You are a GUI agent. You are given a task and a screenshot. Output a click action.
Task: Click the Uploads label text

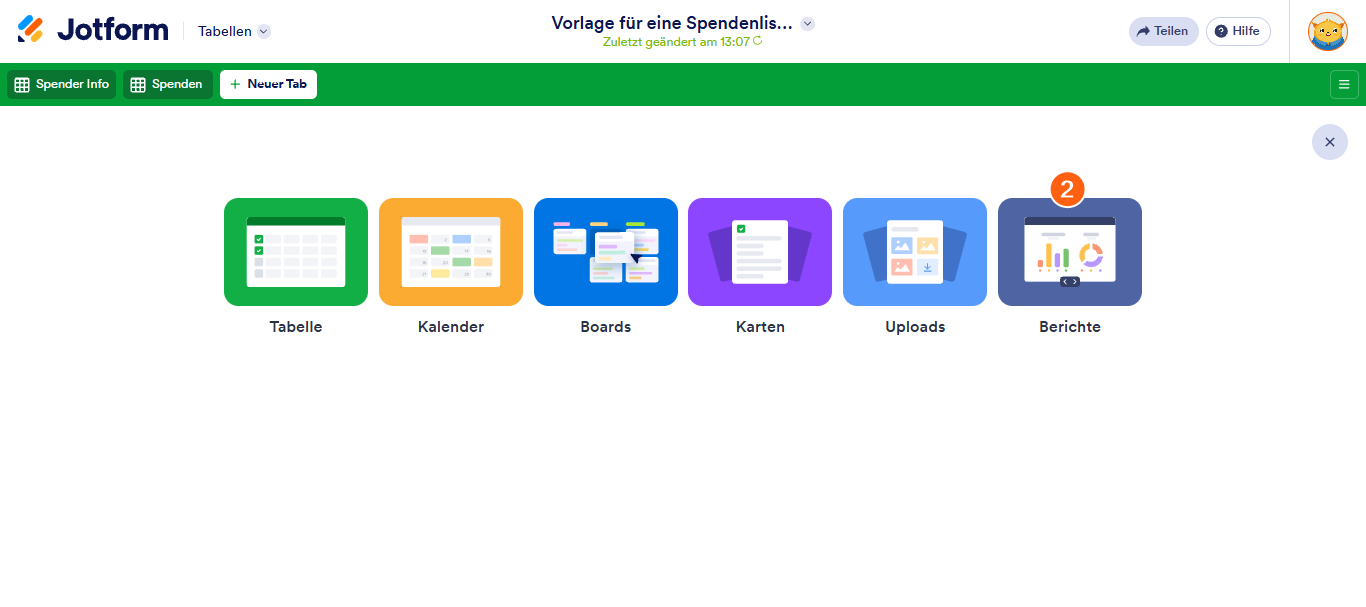[915, 327]
